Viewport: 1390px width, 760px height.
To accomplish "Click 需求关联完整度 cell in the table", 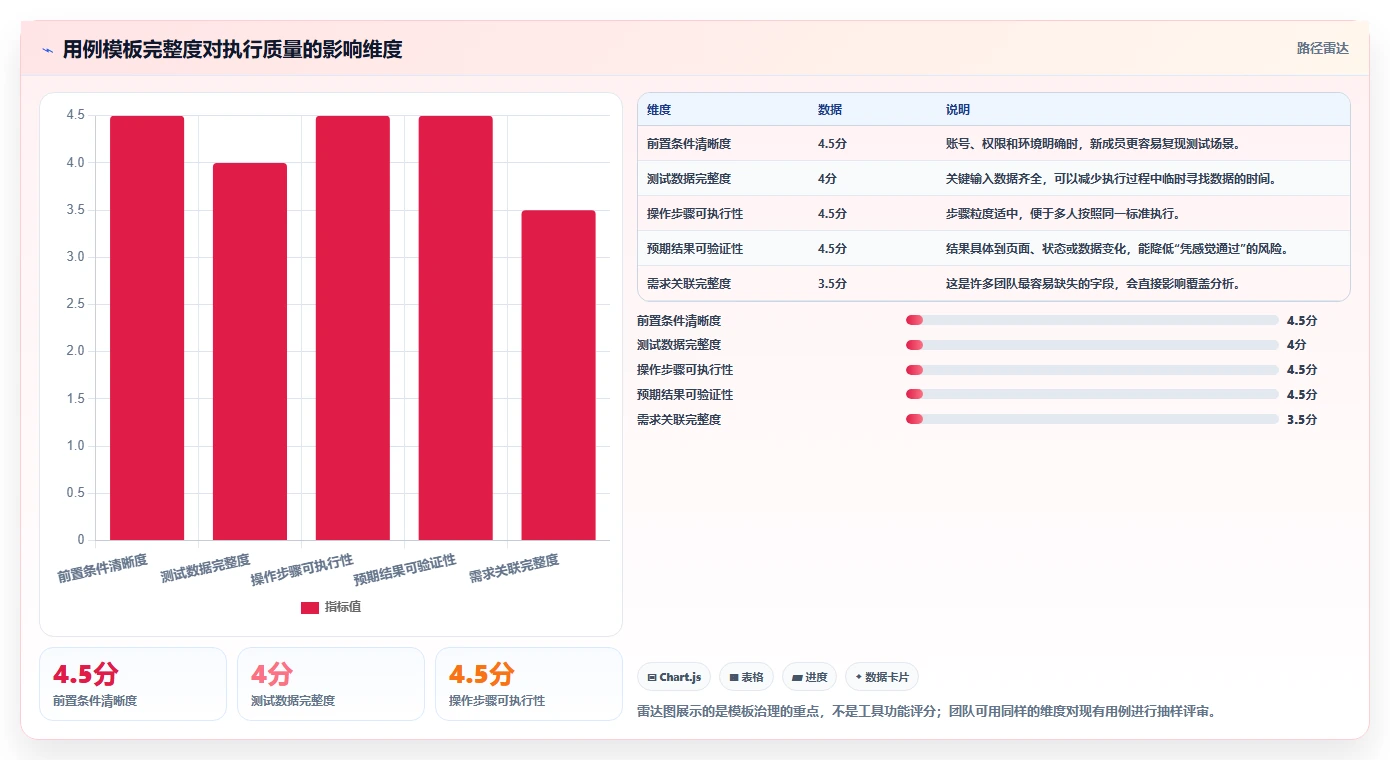I will tap(689, 283).
